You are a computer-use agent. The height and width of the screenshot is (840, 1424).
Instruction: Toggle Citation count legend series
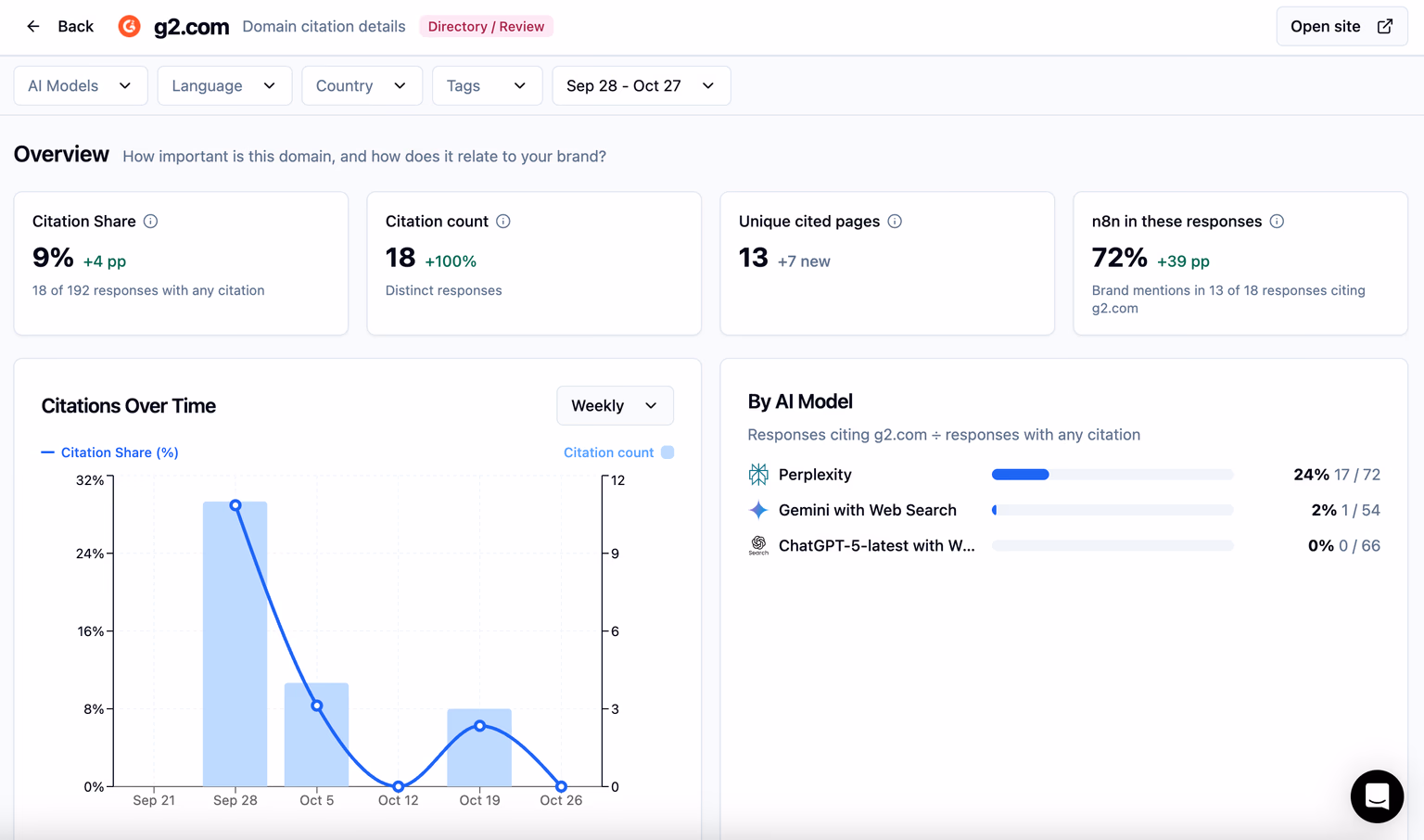pyautogui.click(x=618, y=452)
